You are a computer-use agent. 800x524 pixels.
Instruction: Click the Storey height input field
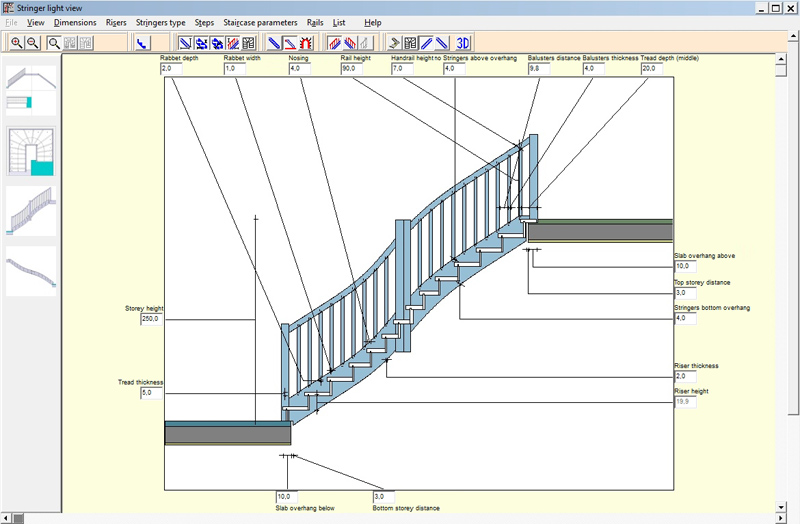pyautogui.click(x=152, y=320)
